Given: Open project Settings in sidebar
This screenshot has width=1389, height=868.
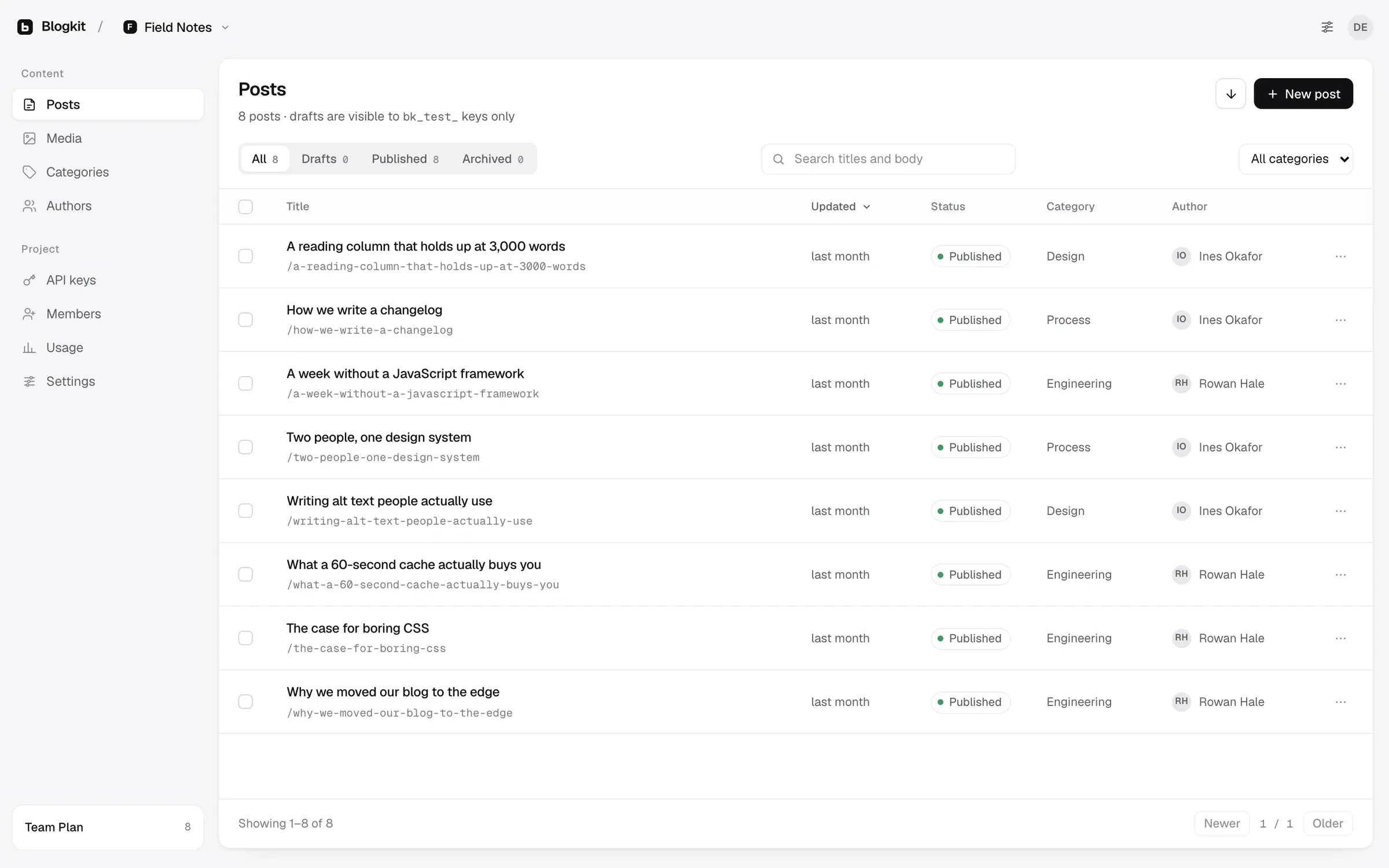Looking at the screenshot, I should [108, 381].
